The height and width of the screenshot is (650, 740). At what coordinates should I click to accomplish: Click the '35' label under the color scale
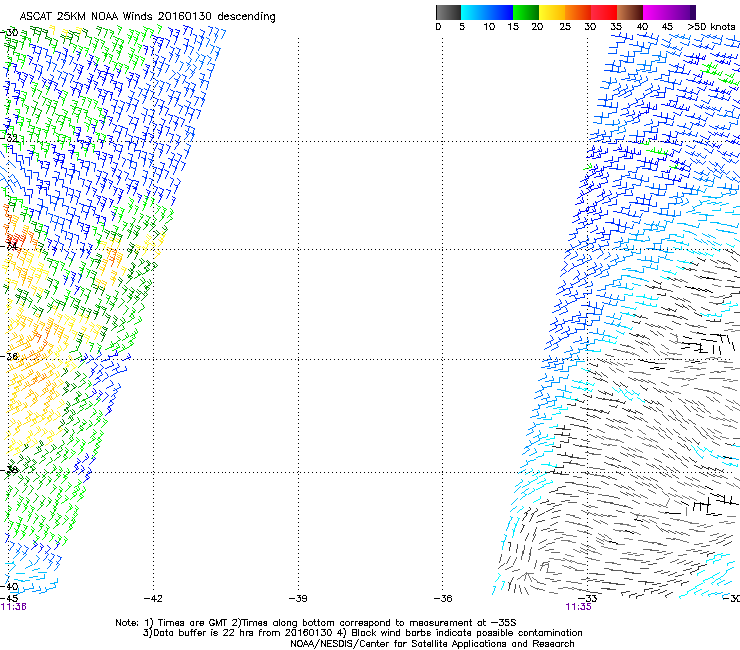(616, 27)
